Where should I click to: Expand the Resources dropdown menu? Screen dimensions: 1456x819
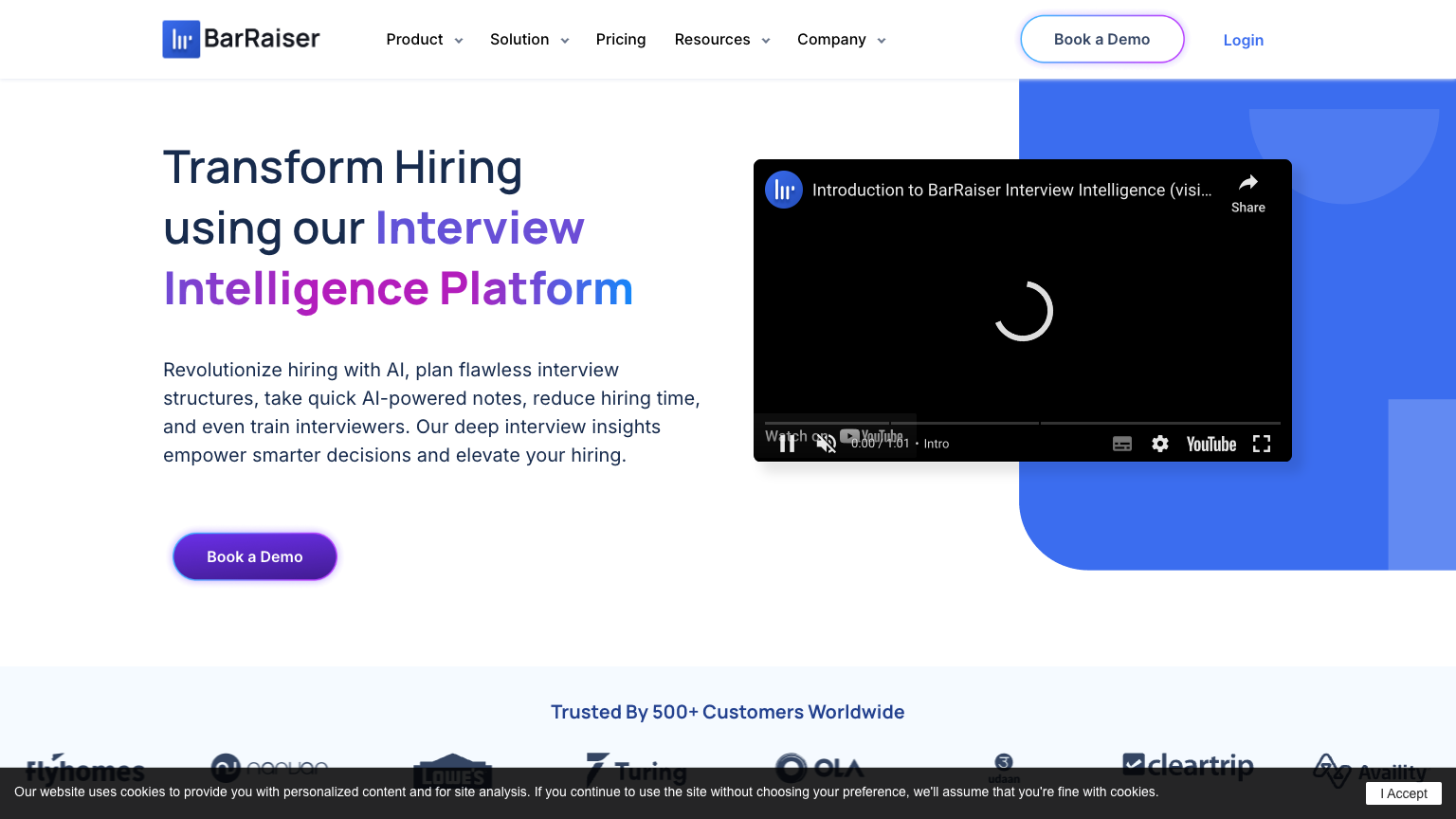click(722, 40)
